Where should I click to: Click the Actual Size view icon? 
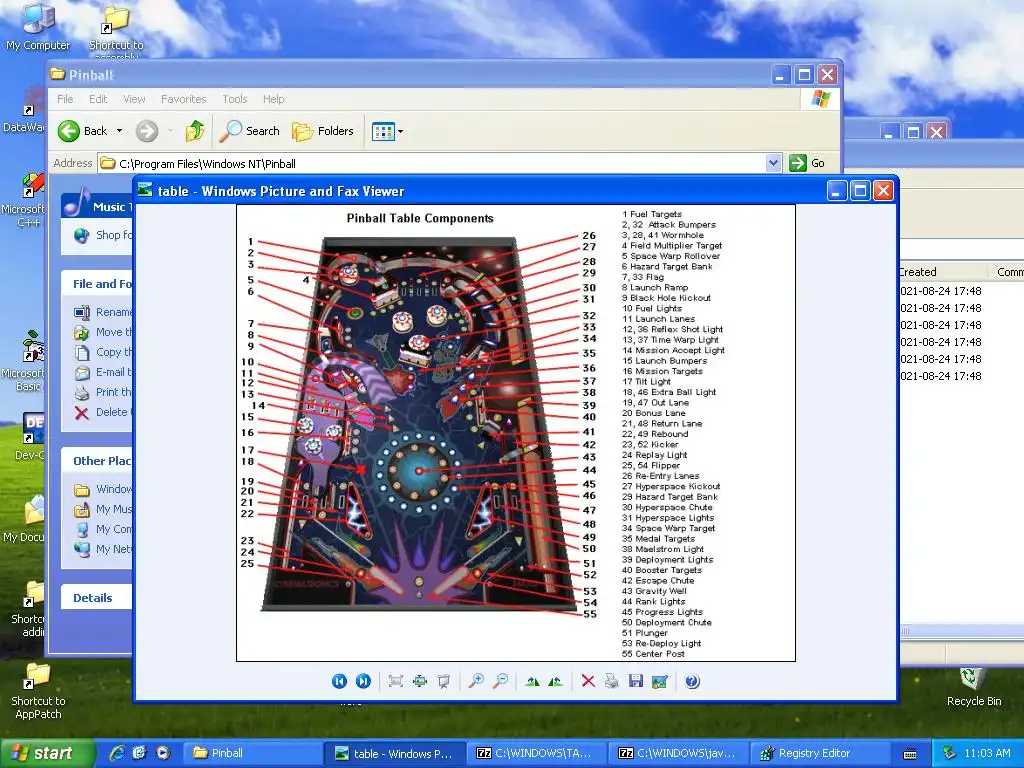click(419, 681)
